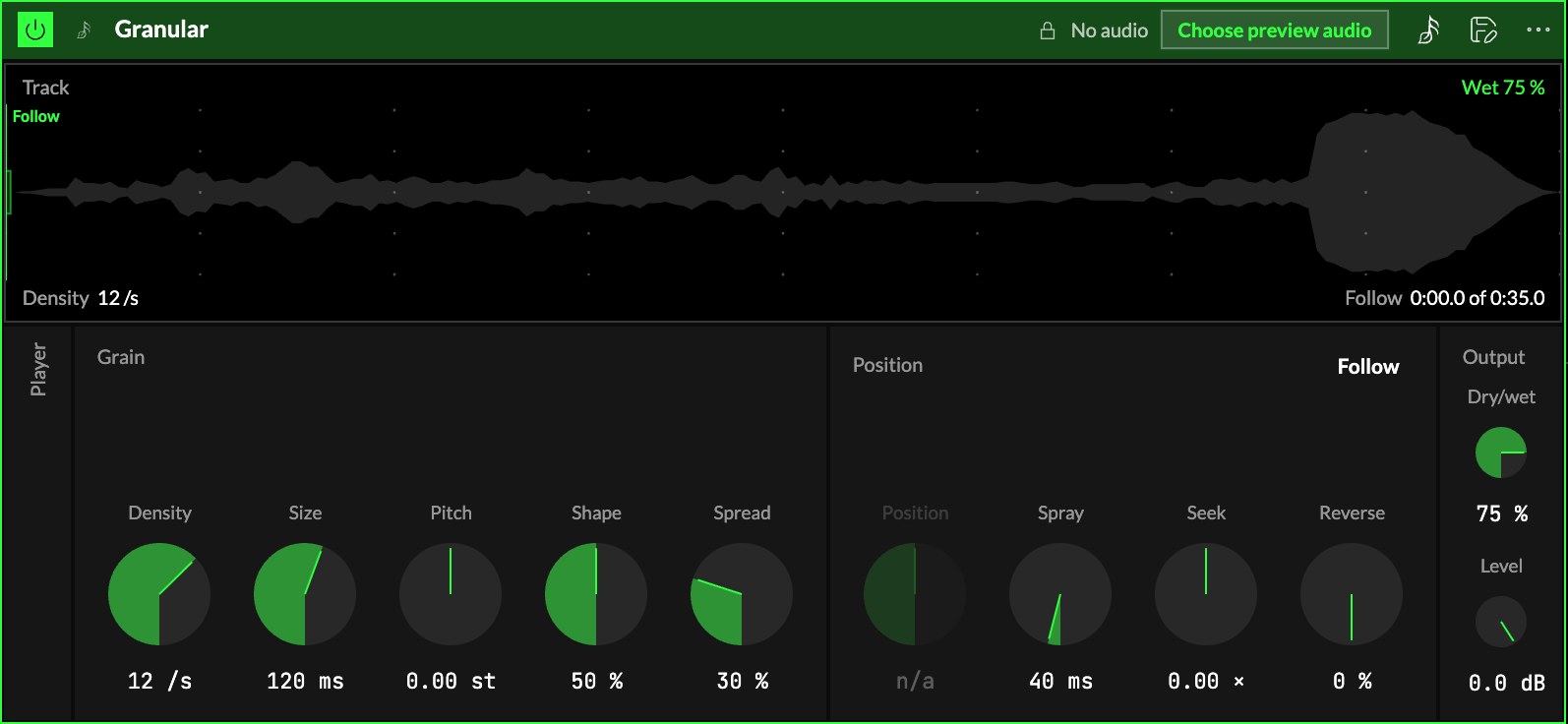Click the Seek knob

(x=1206, y=594)
